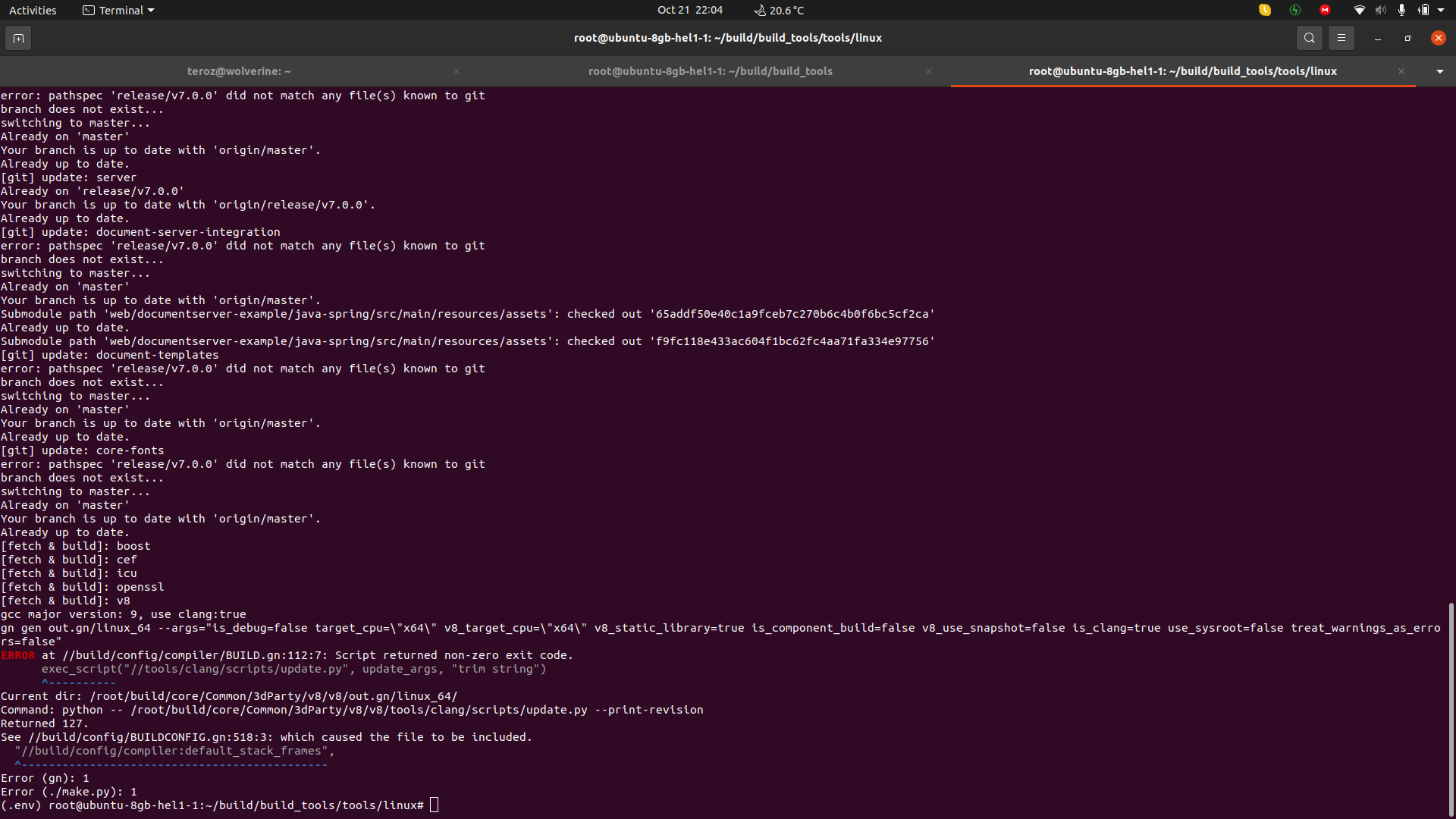
Task: Switch to the teroz@wolverine tab
Action: point(239,71)
